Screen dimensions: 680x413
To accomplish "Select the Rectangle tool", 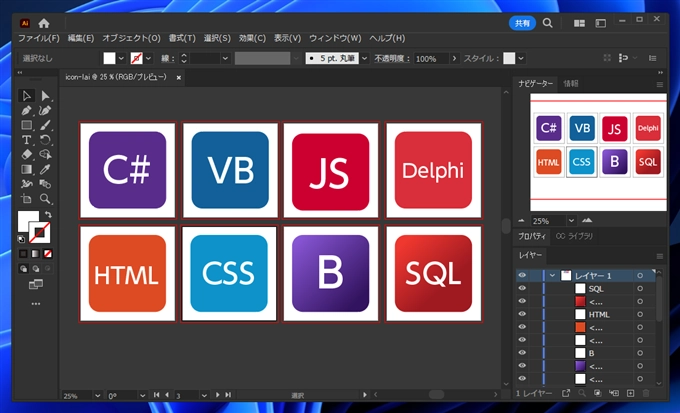I will point(27,126).
